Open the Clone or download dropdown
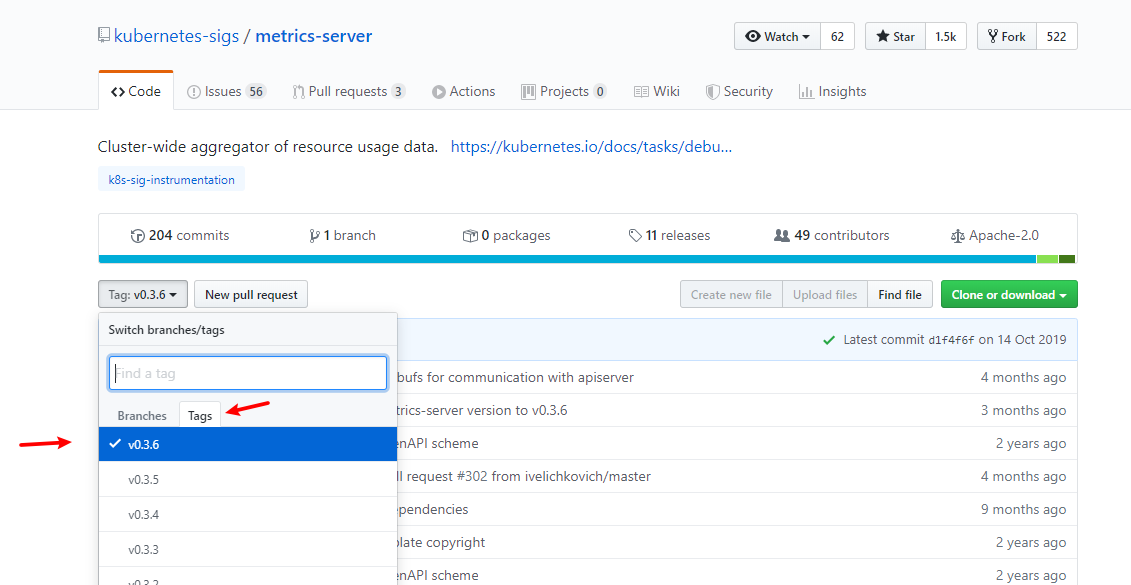 (1008, 294)
